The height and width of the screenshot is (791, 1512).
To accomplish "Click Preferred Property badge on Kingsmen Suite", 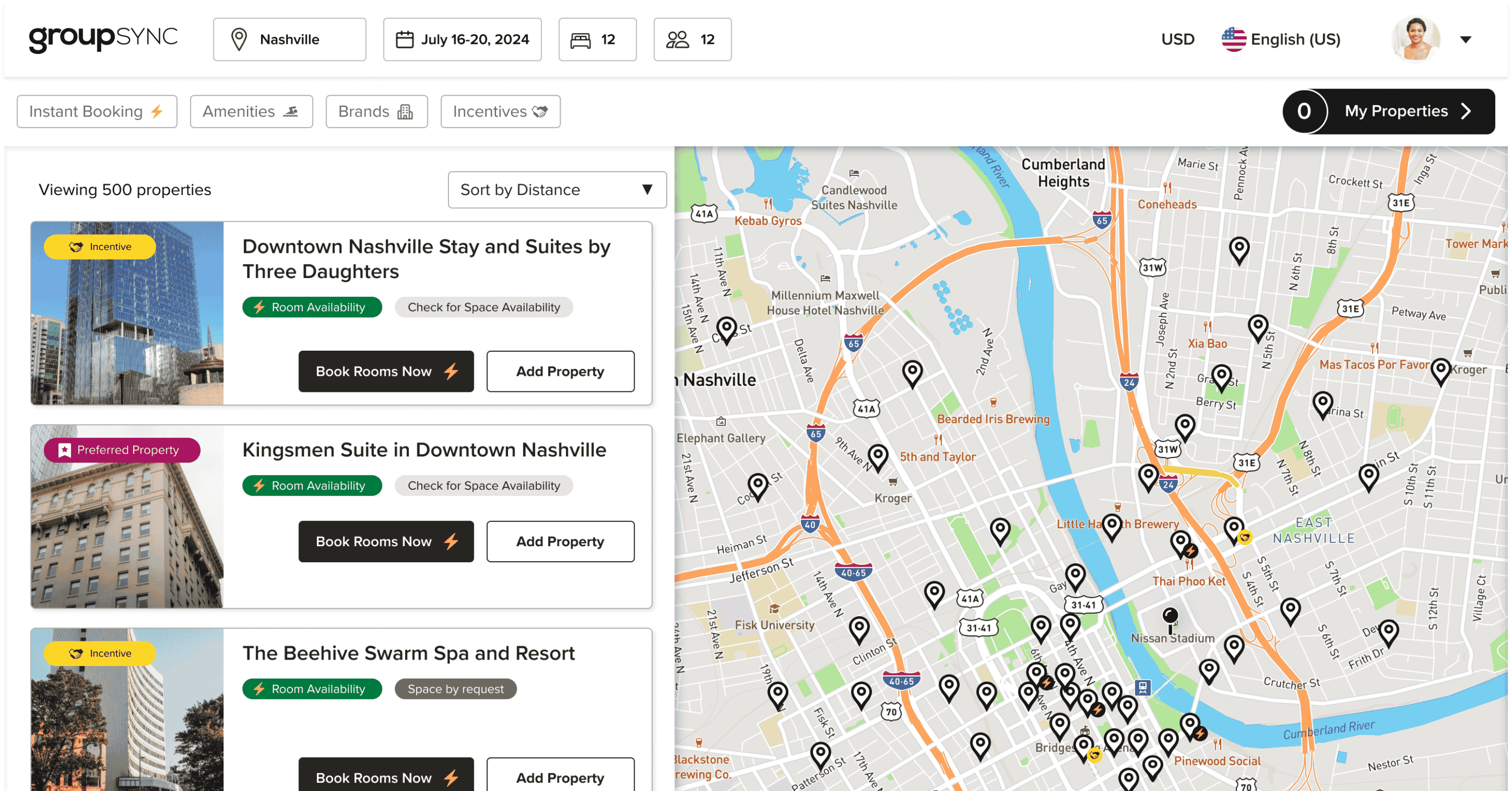I will click(121, 450).
